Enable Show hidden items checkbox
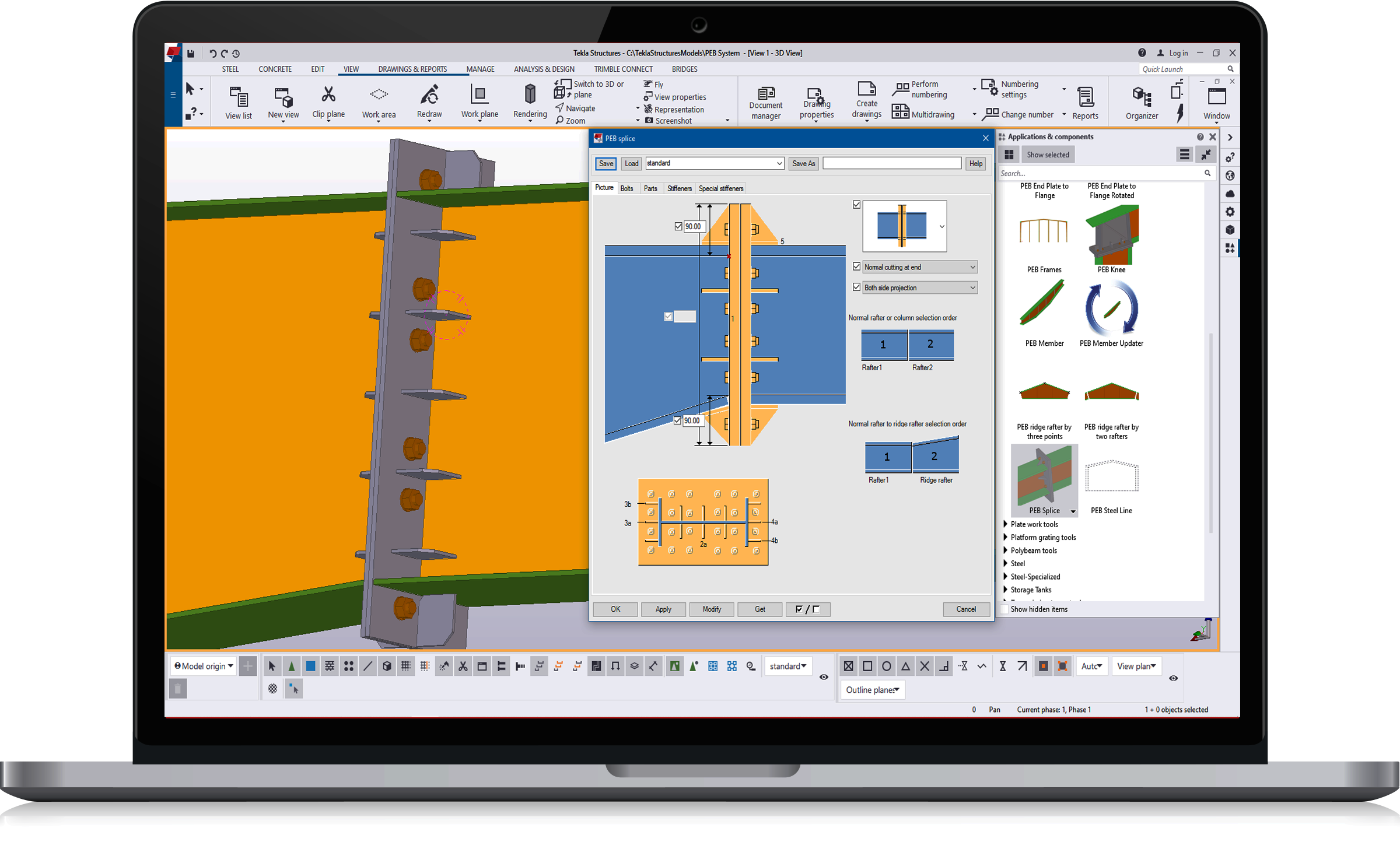 pos(1005,609)
